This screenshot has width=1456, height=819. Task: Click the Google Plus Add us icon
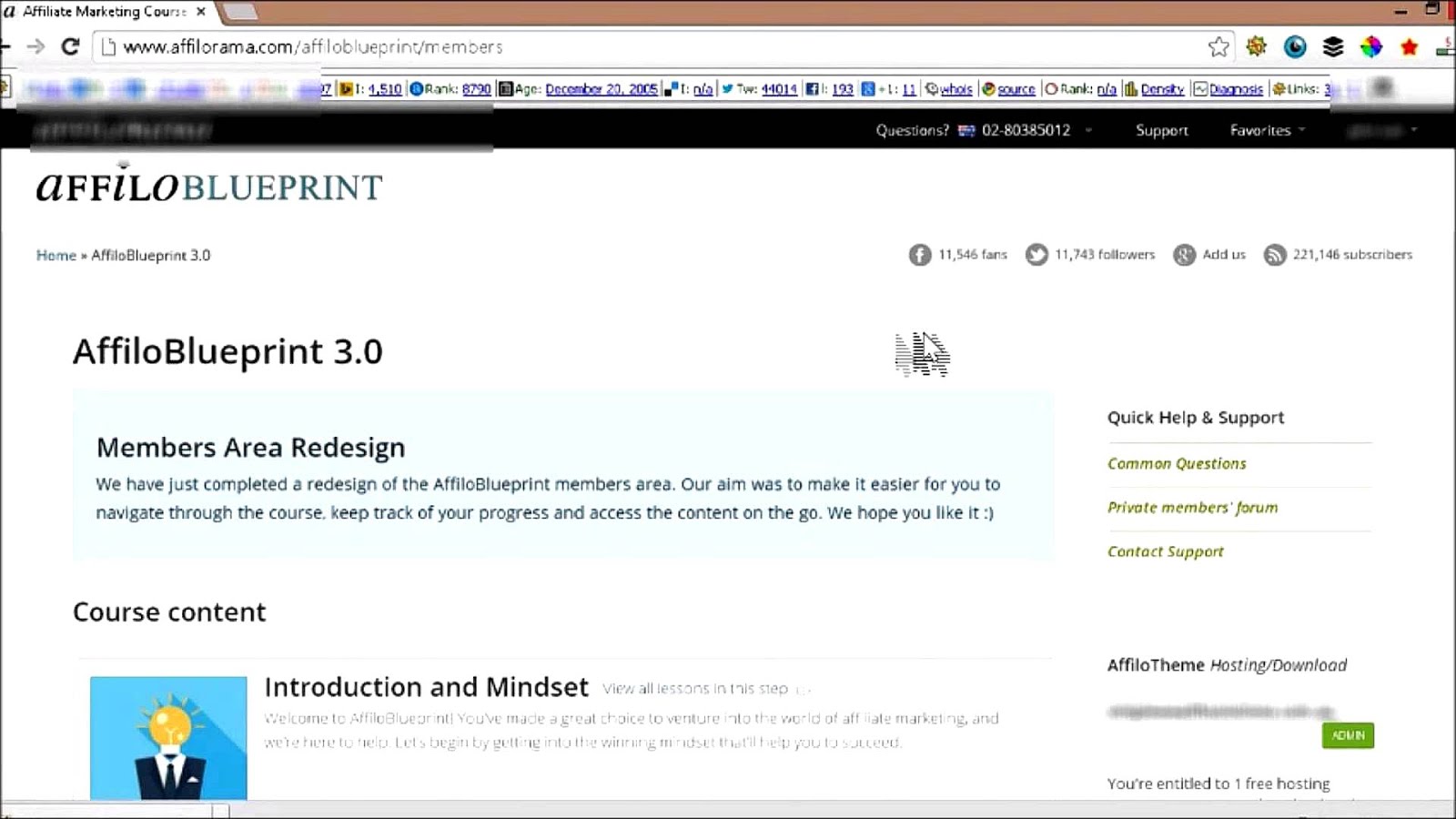[1184, 255]
